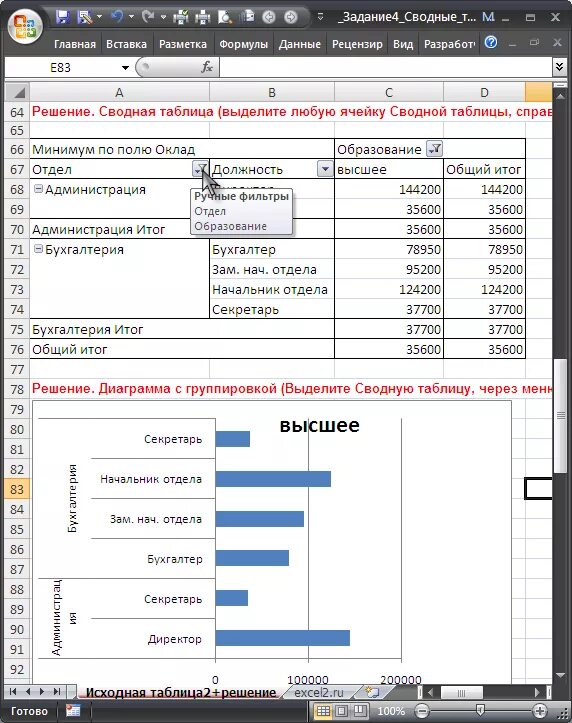This screenshot has height=723, width=572.
Task: Open the Образование filter dropdown
Action: point(434,149)
